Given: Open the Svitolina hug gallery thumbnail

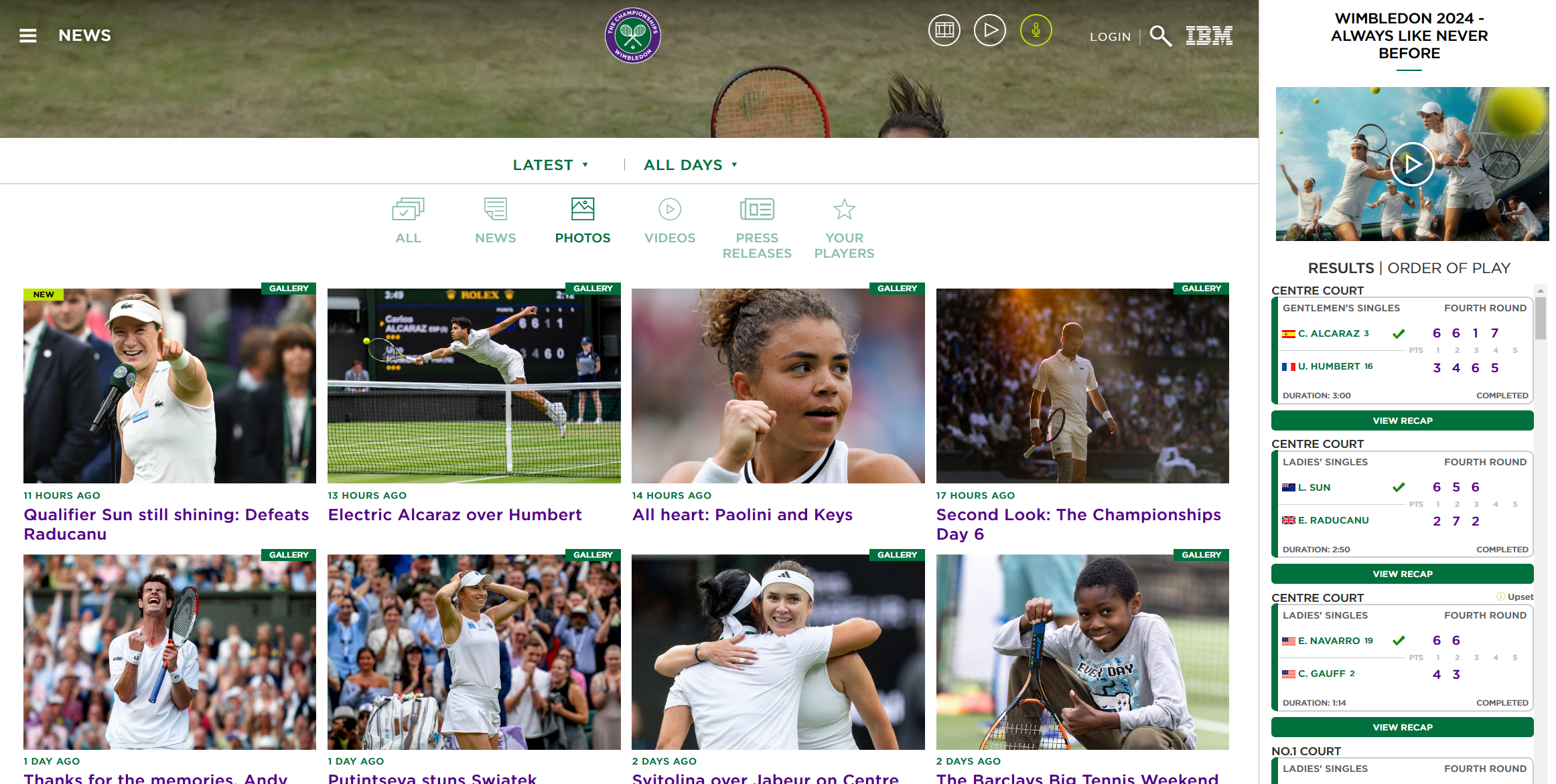Looking at the screenshot, I should tap(778, 652).
